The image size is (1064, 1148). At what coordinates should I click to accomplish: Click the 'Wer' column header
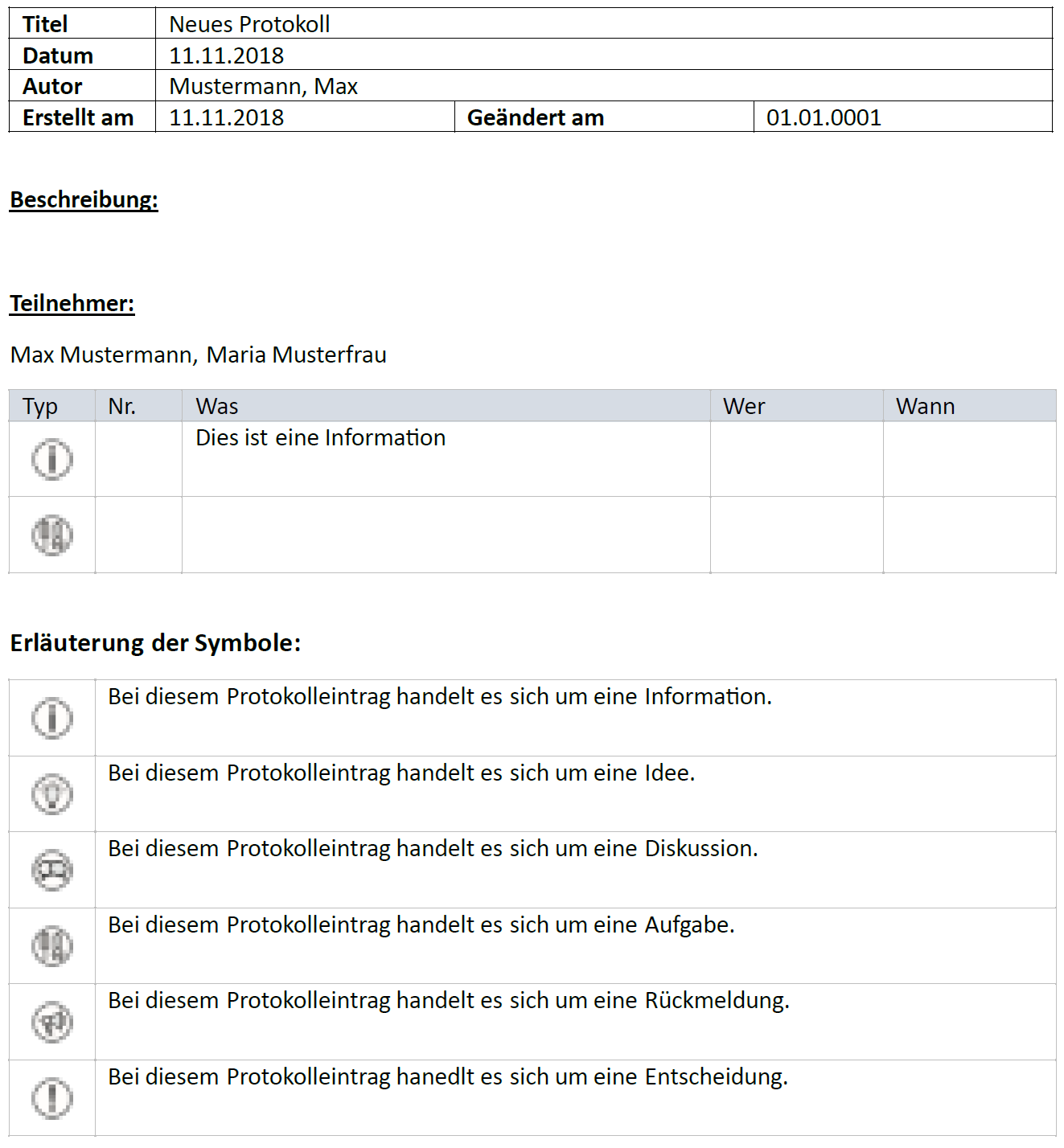pos(744,406)
